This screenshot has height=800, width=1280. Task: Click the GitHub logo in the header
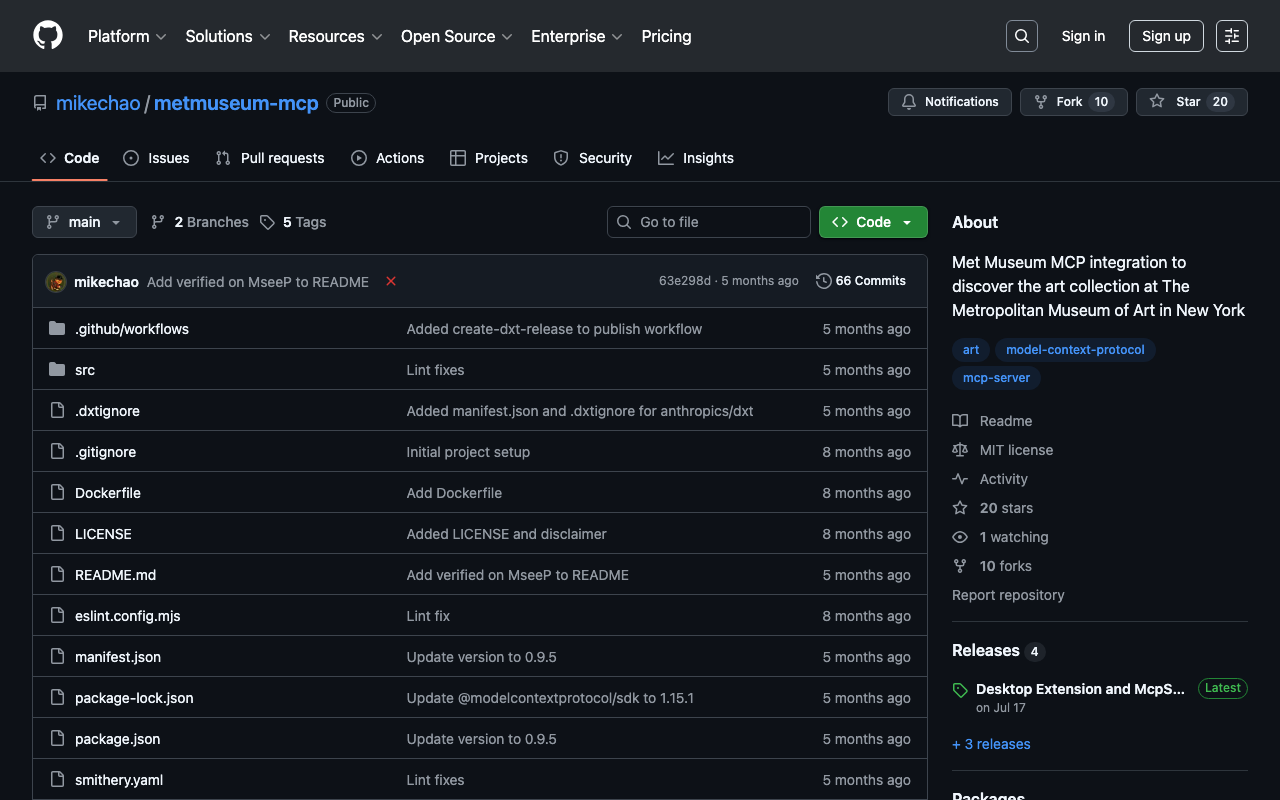48,36
